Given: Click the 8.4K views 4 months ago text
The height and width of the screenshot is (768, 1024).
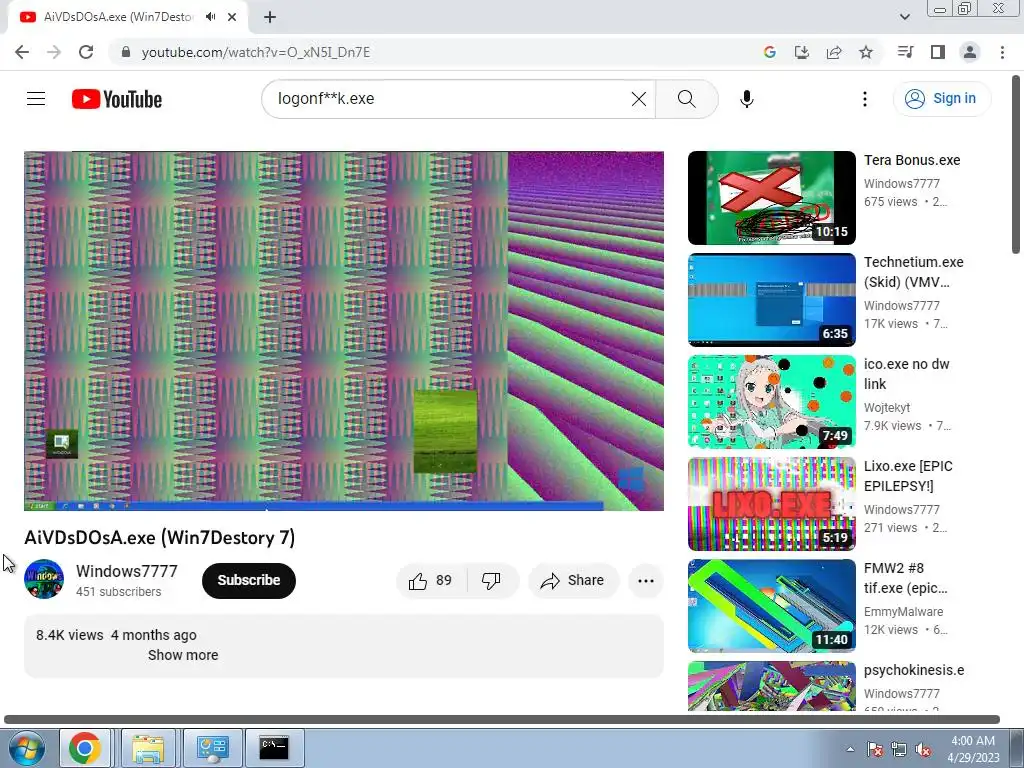Looking at the screenshot, I should [x=116, y=635].
